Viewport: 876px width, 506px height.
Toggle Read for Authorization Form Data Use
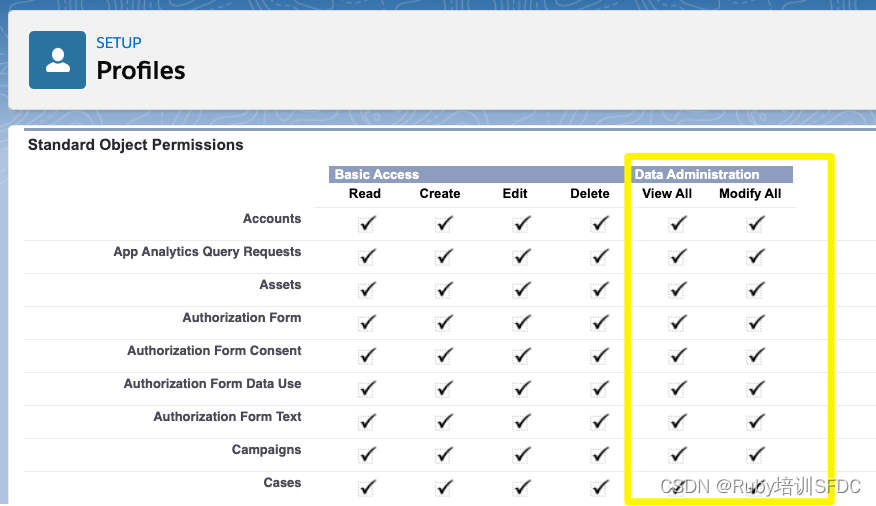366,389
